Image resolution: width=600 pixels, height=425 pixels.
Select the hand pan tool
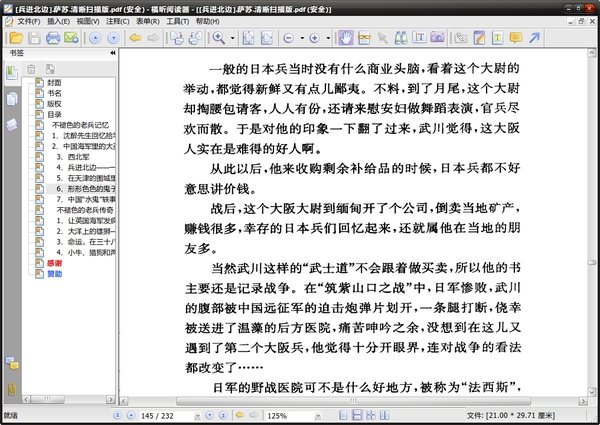346,38
